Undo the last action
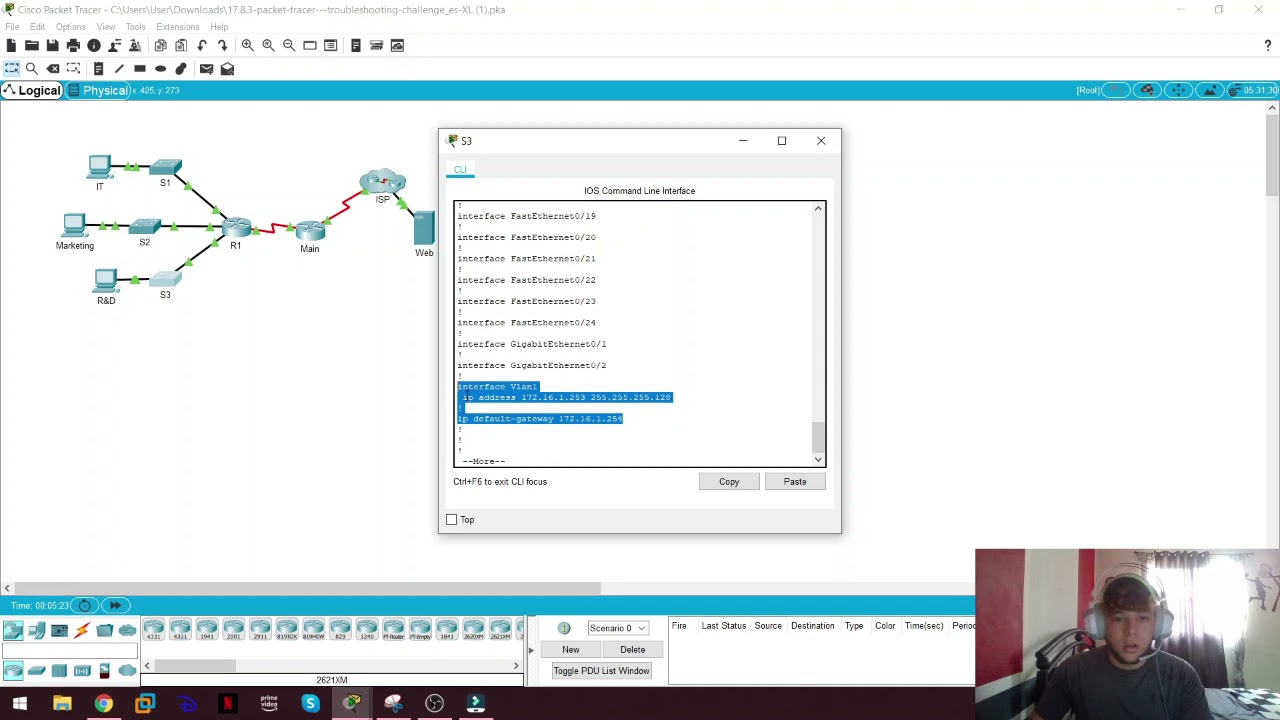1280x720 pixels. (202, 45)
